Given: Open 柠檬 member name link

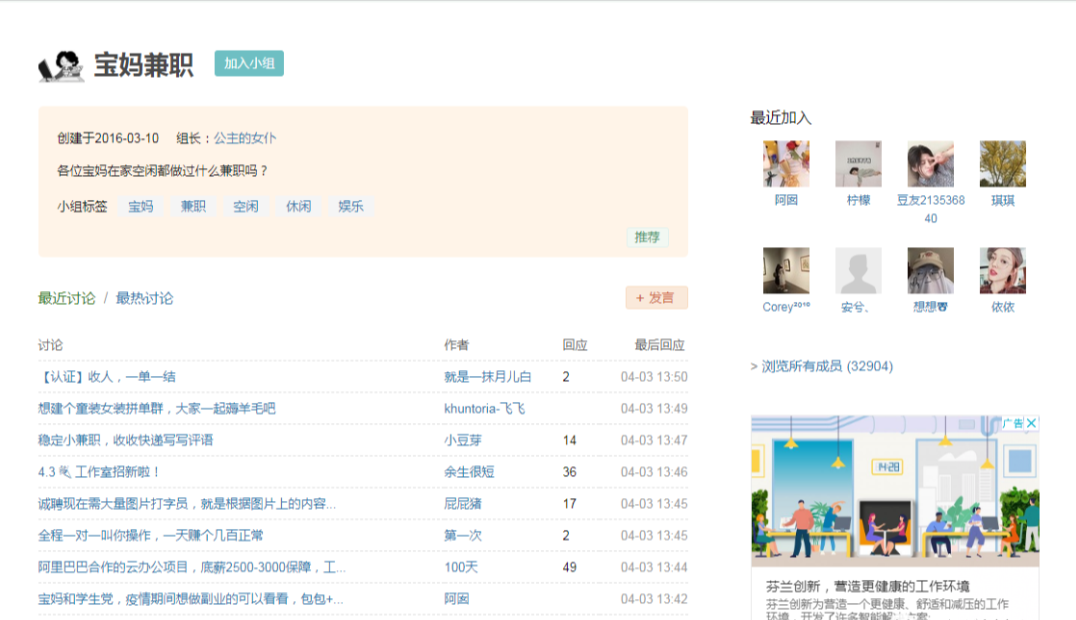Looking at the screenshot, I should click(858, 200).
